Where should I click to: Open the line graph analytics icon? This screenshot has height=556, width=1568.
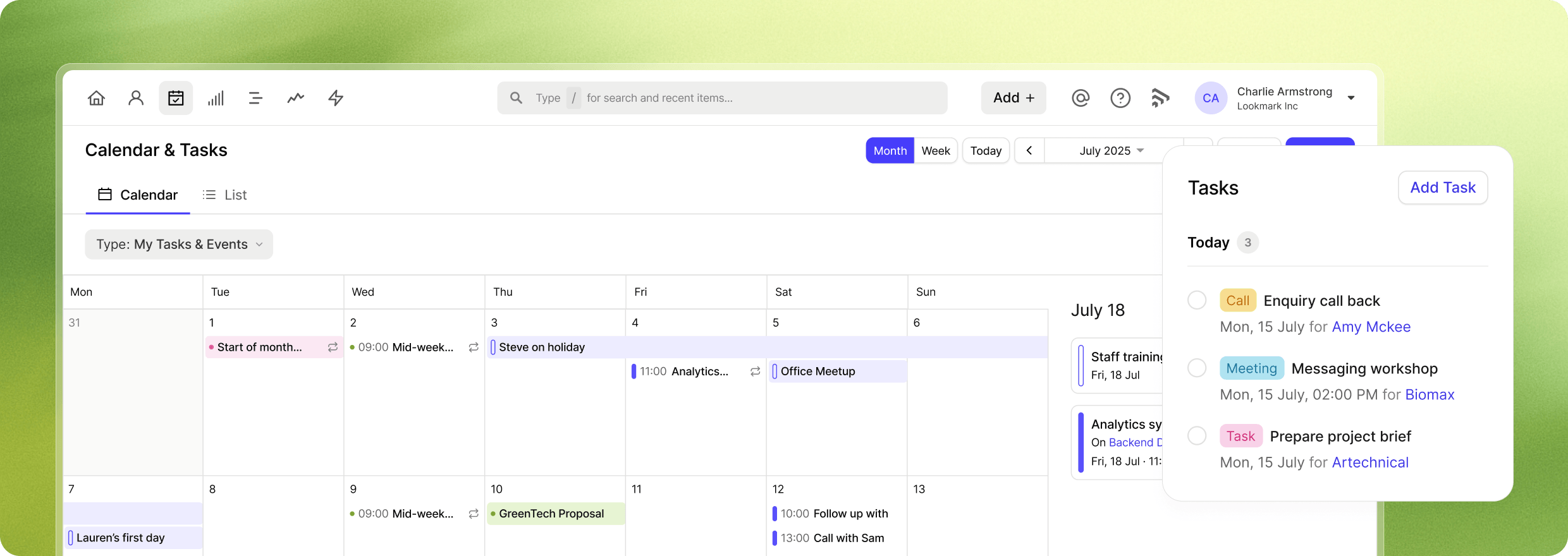coord(295,98)
